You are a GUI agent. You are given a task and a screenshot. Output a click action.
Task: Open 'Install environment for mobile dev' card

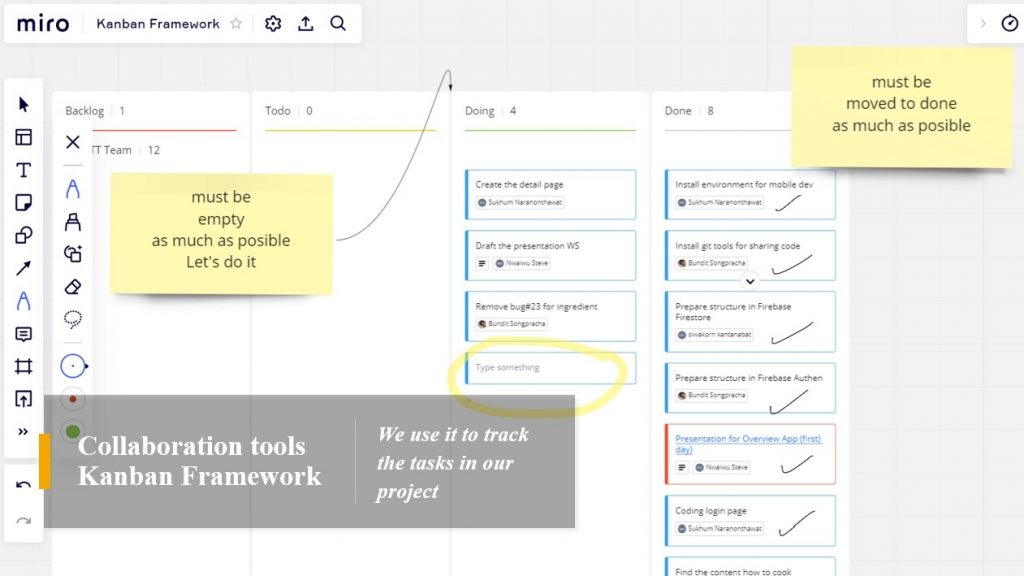[750, 195]
